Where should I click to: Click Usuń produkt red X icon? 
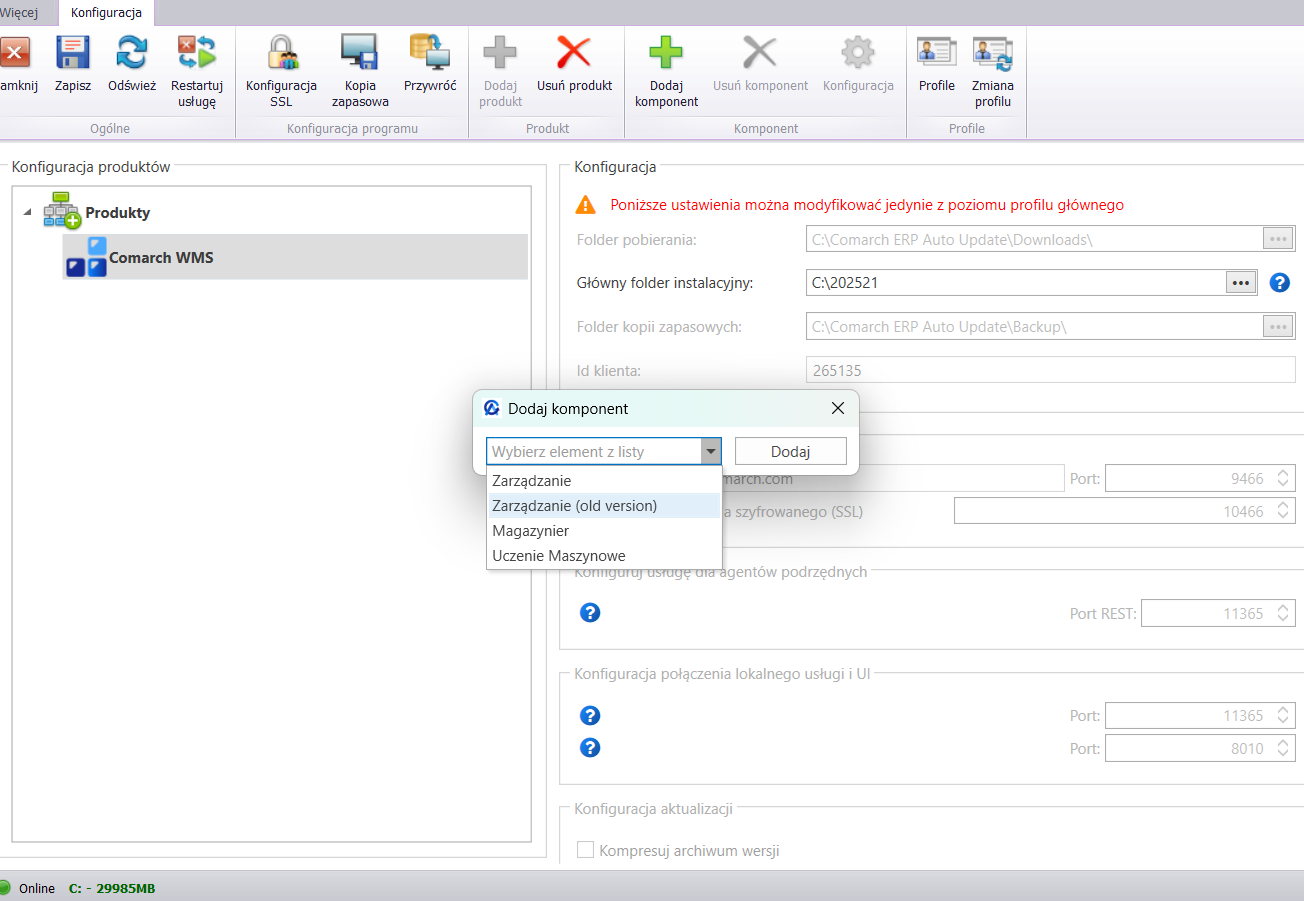[x=574, y=53]
